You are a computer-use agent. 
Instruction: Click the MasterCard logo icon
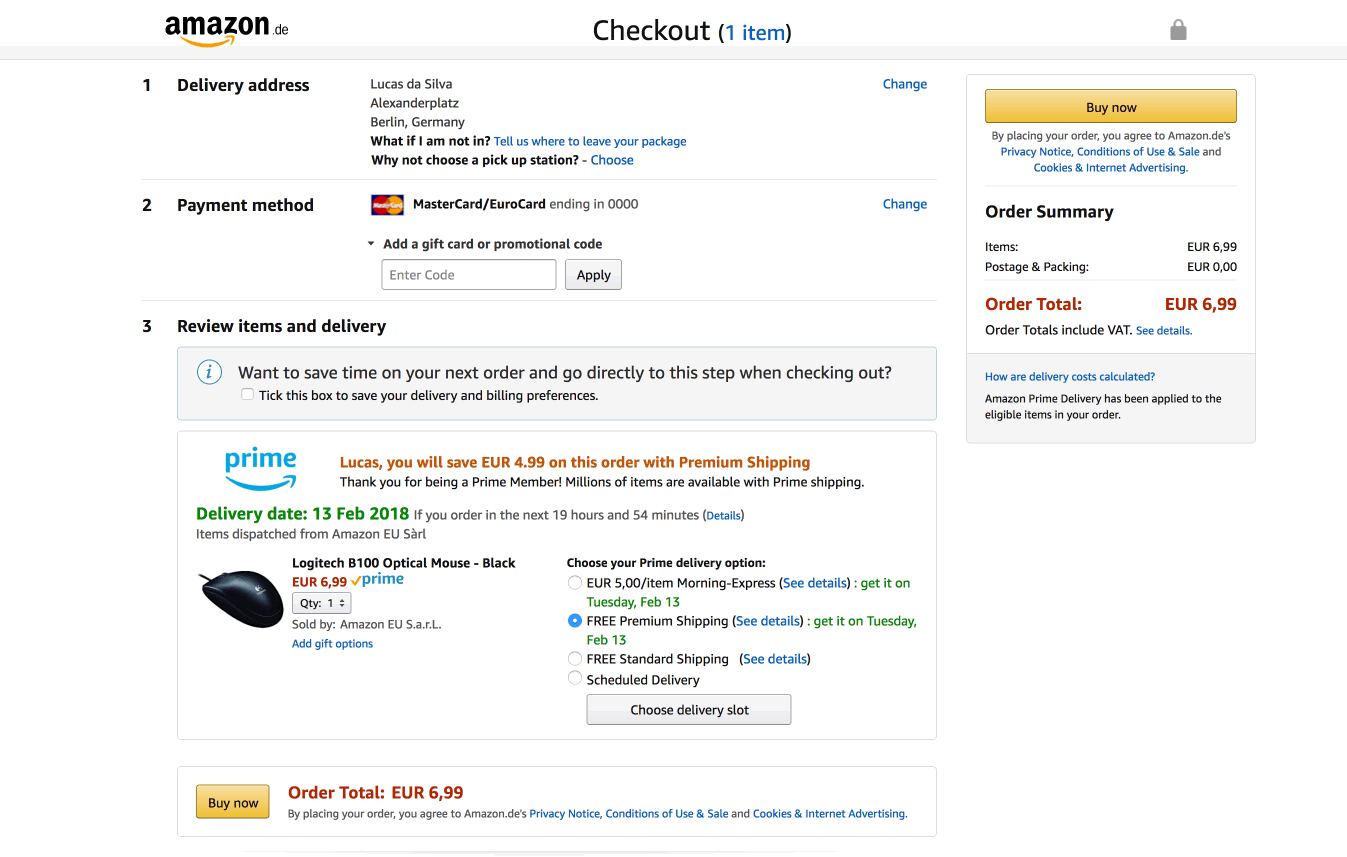[x=388, y=205]
